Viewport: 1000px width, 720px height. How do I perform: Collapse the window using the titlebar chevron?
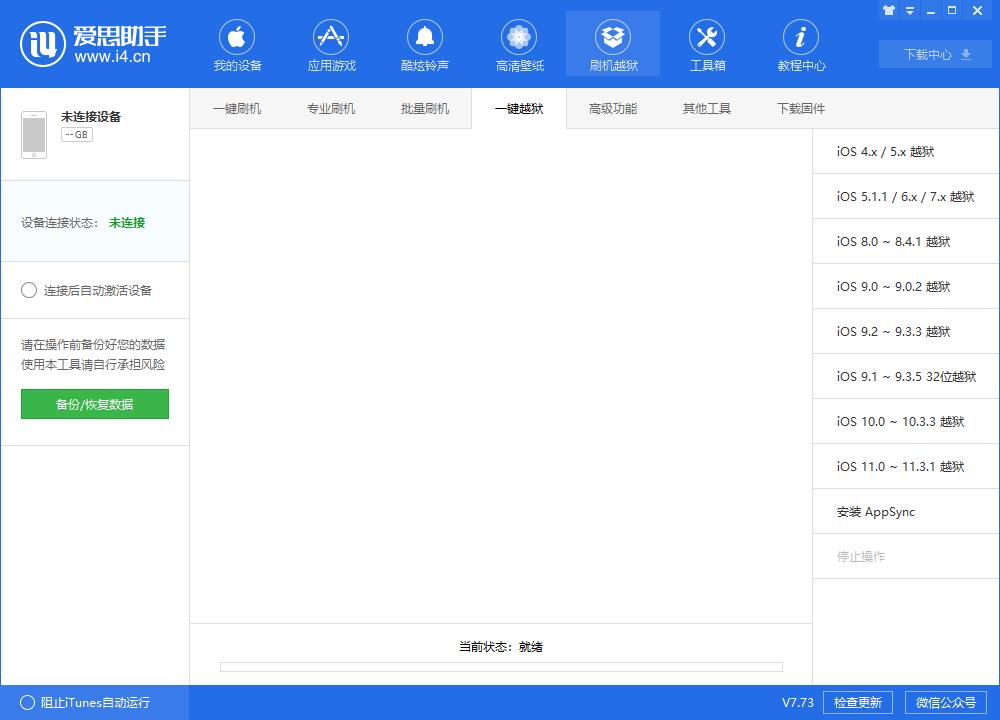click(x=908, y=10)
